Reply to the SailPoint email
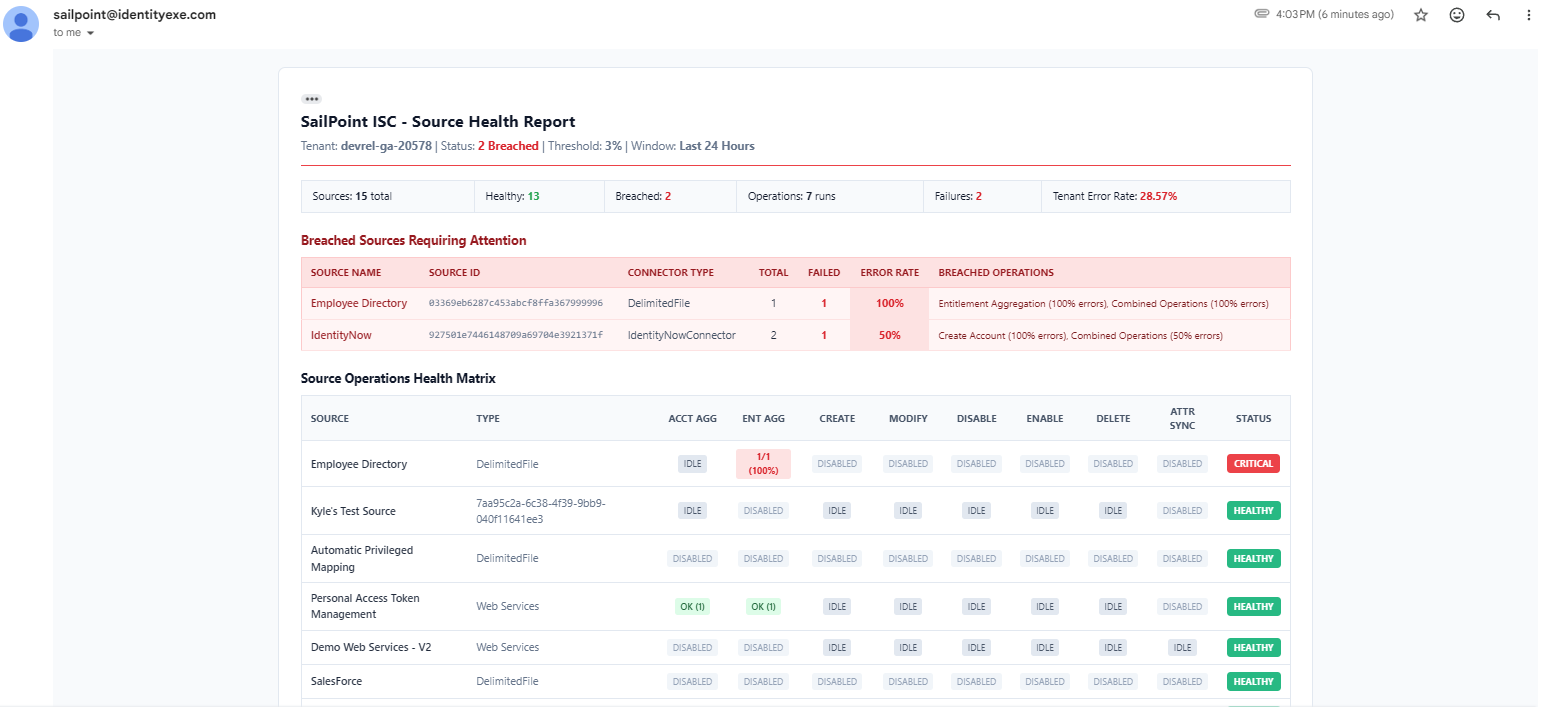The width and height of the screenshot is (1545, 708). tap(1493, 15)
